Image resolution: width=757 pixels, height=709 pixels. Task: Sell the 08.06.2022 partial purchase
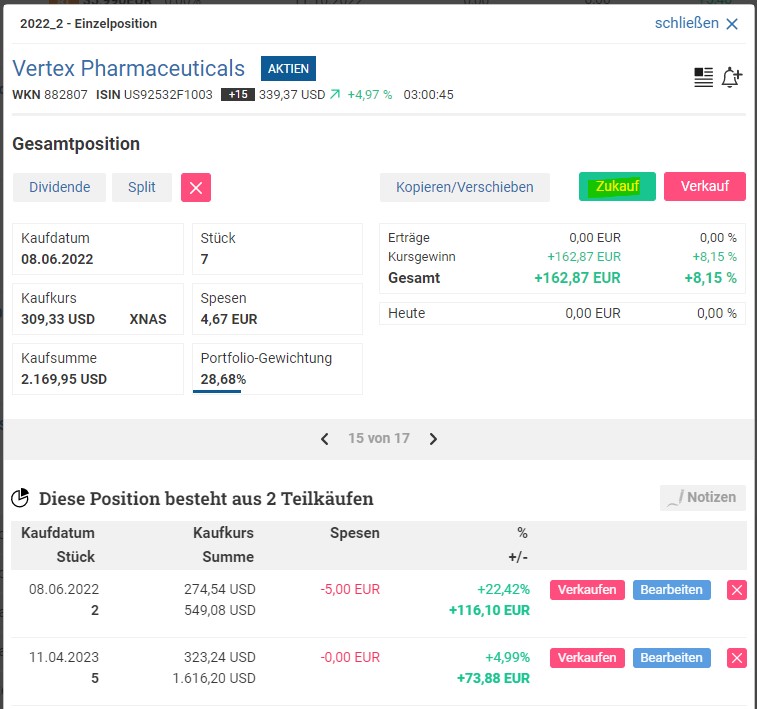[x=587, y=590]
